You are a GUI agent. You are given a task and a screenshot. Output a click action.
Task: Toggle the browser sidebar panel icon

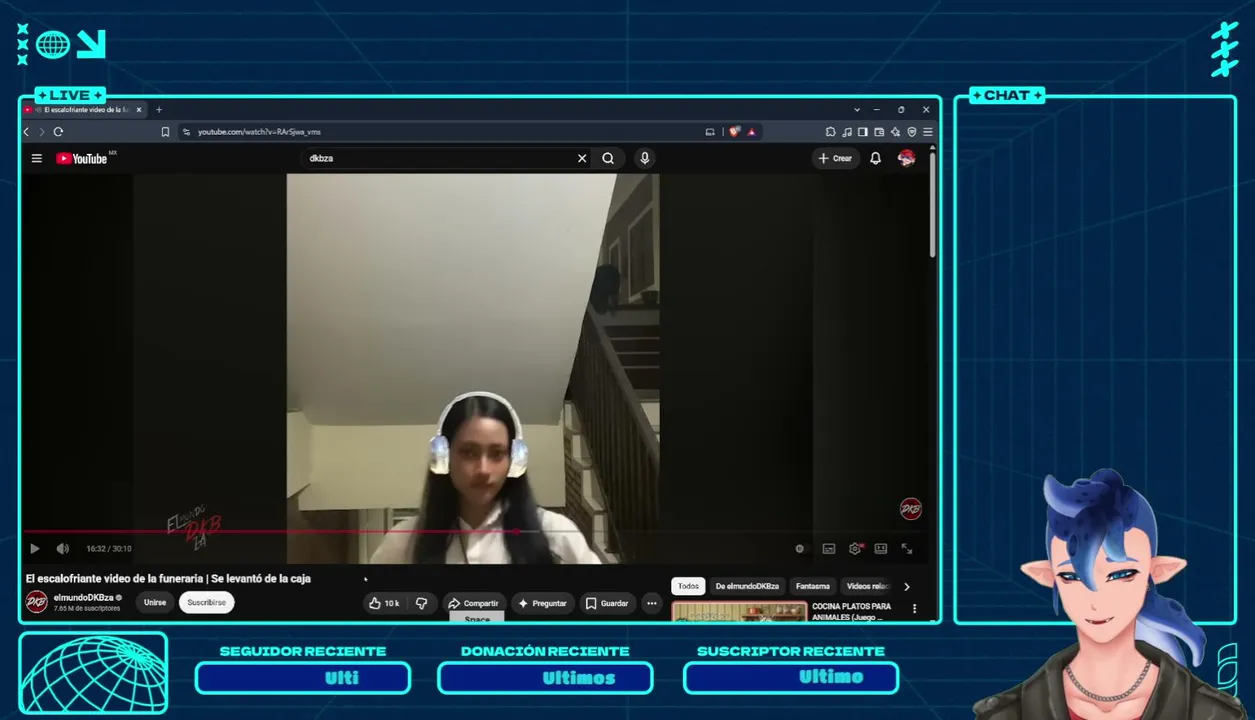(862, 131)
